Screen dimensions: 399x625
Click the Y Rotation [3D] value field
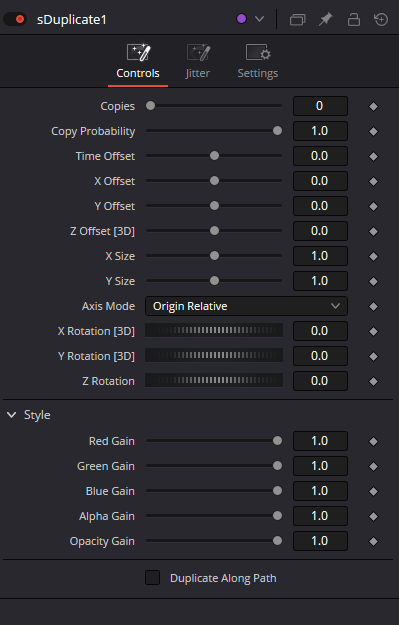[x=320, y=356]
